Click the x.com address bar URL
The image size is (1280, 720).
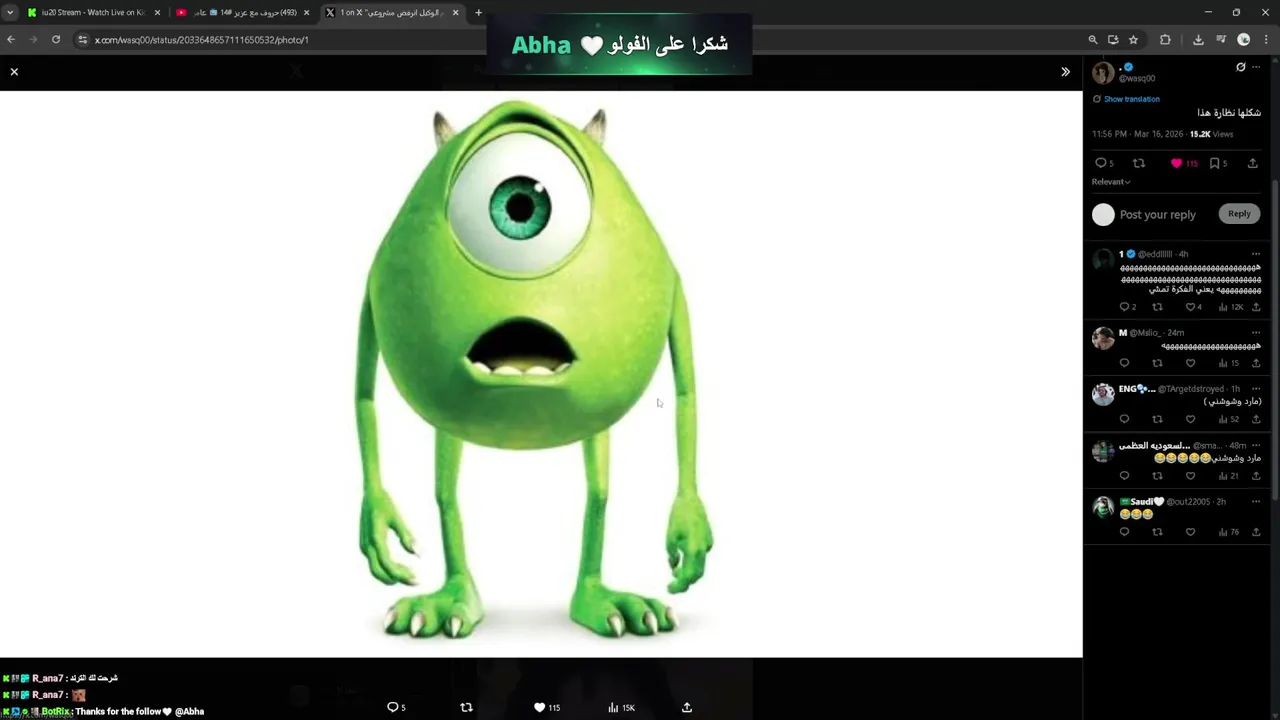pyautogui.click(x=202, y=40)
